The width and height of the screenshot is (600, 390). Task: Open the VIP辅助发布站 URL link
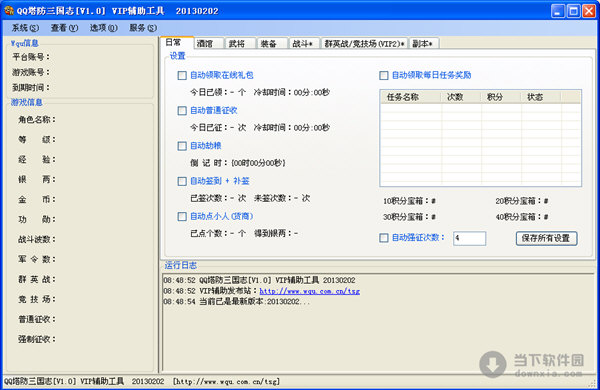[310, 291]
